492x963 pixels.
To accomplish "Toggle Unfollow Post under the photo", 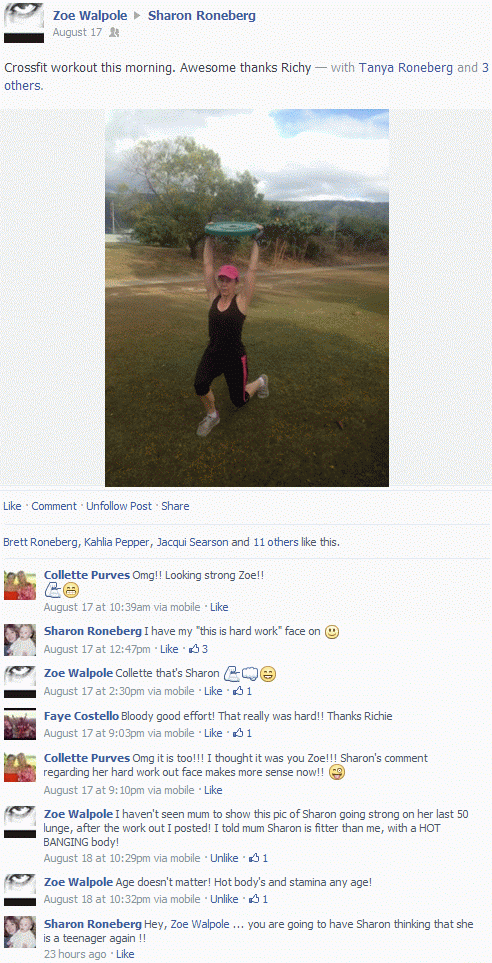I will tap(119, 506).
